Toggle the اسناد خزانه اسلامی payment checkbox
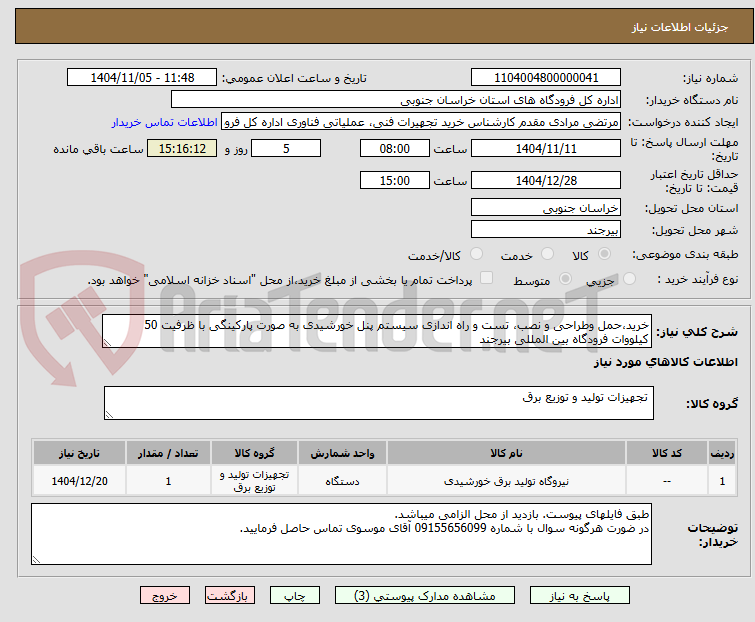The image size is (755, 622). pos(487,278)
